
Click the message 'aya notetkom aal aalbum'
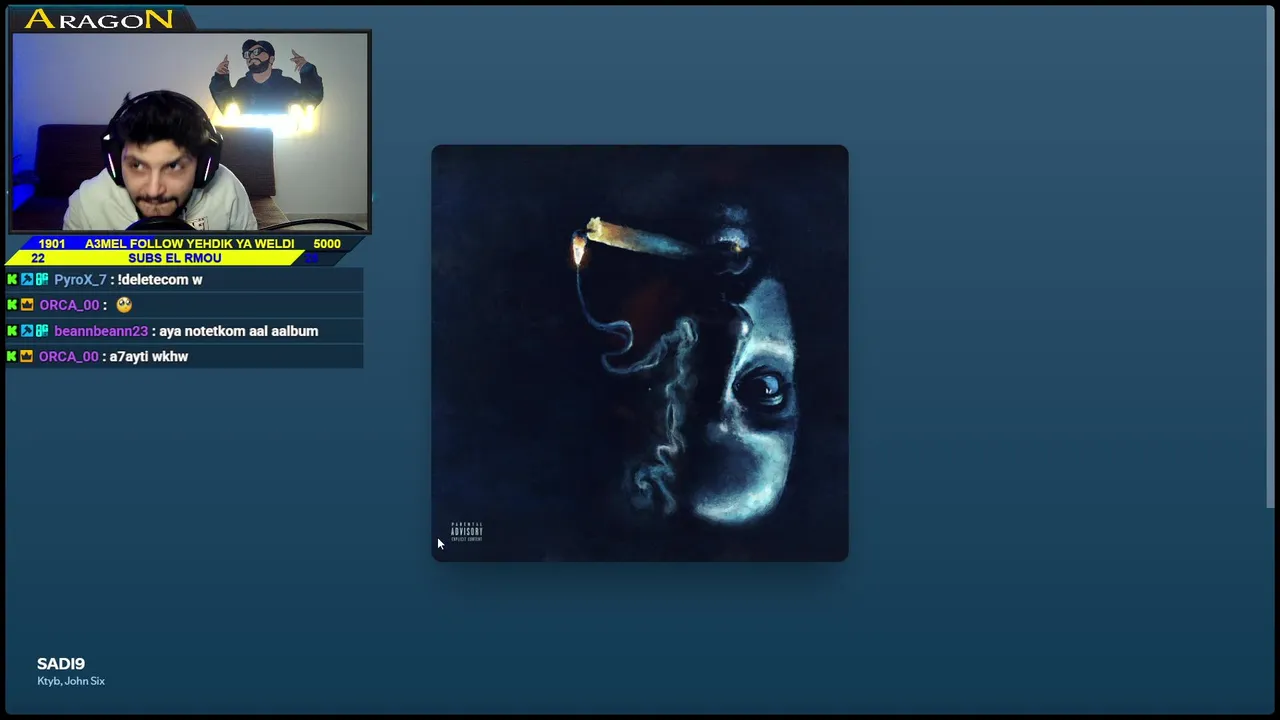tap(238, 331)
